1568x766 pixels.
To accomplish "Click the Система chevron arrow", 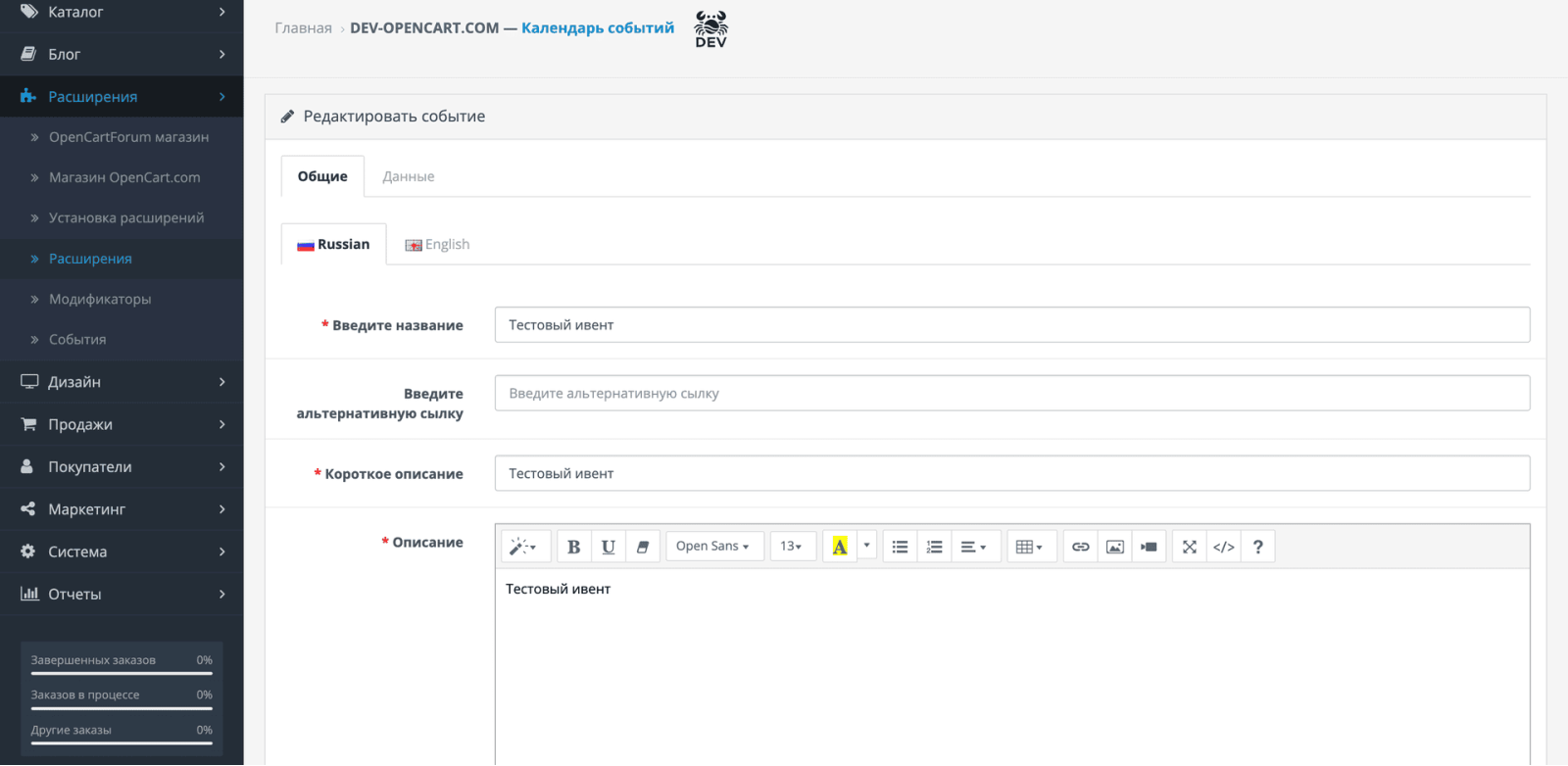I will (222, 551).
